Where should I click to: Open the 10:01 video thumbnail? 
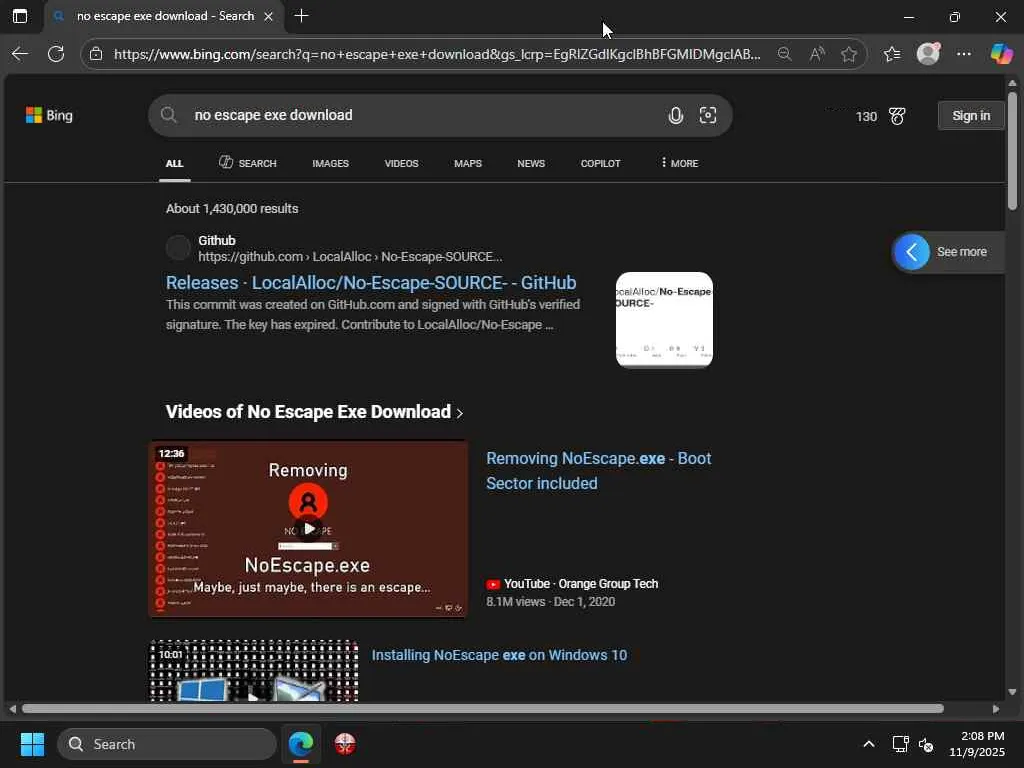254,671
